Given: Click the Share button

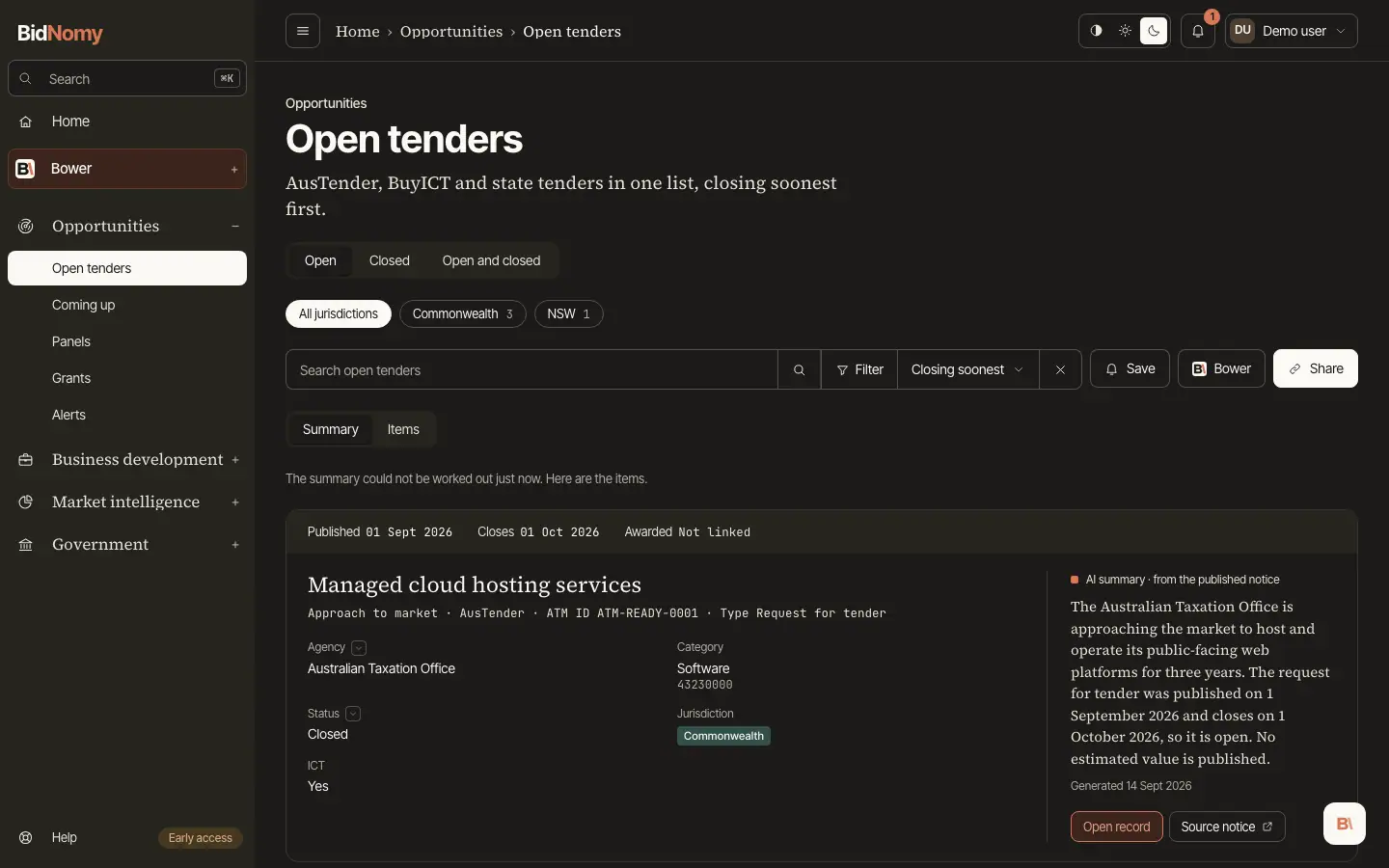Looking at the screenshot, I should click(1316, 368).
